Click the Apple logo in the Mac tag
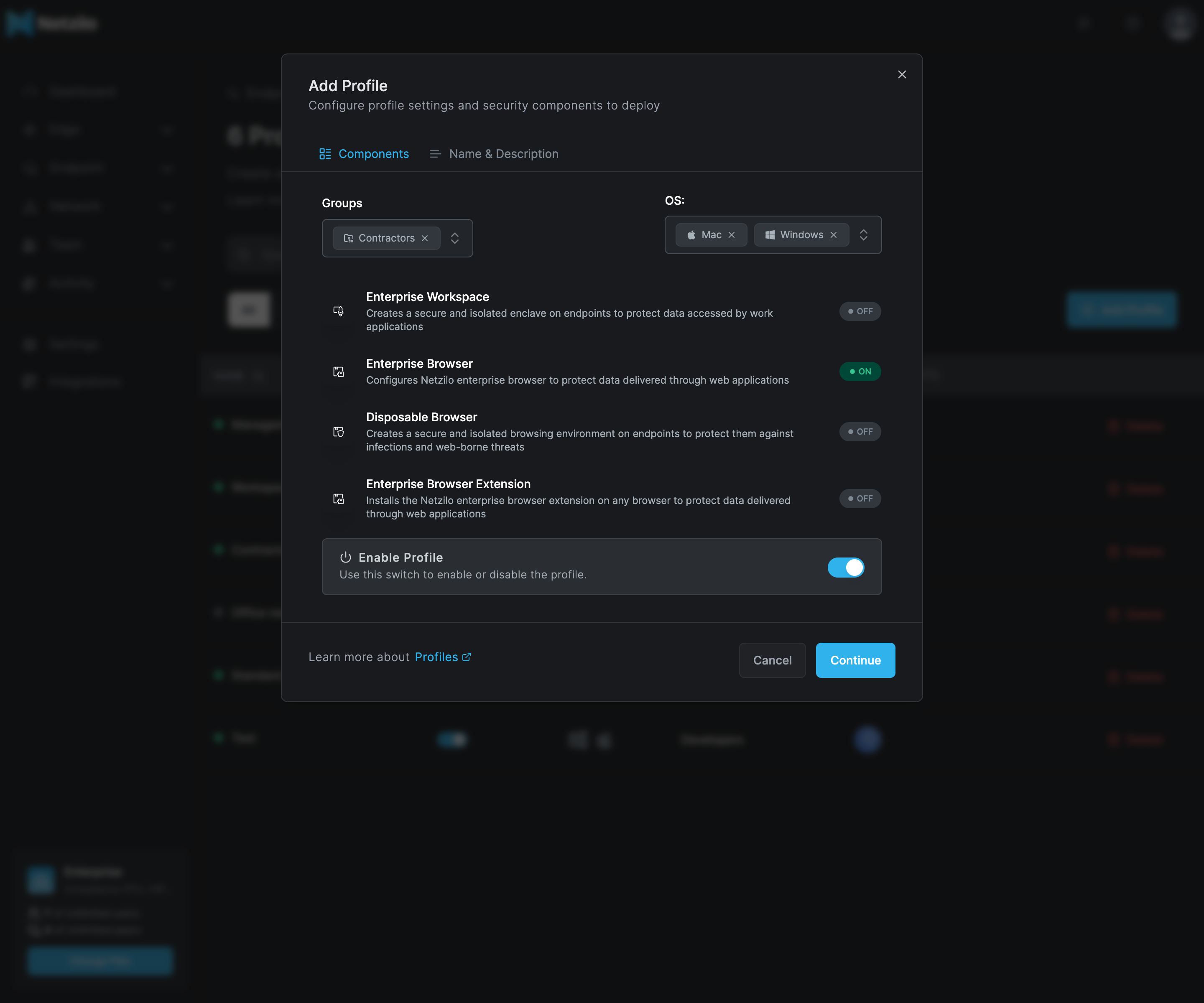1204x1003 pixels. [x=691, y=235]
